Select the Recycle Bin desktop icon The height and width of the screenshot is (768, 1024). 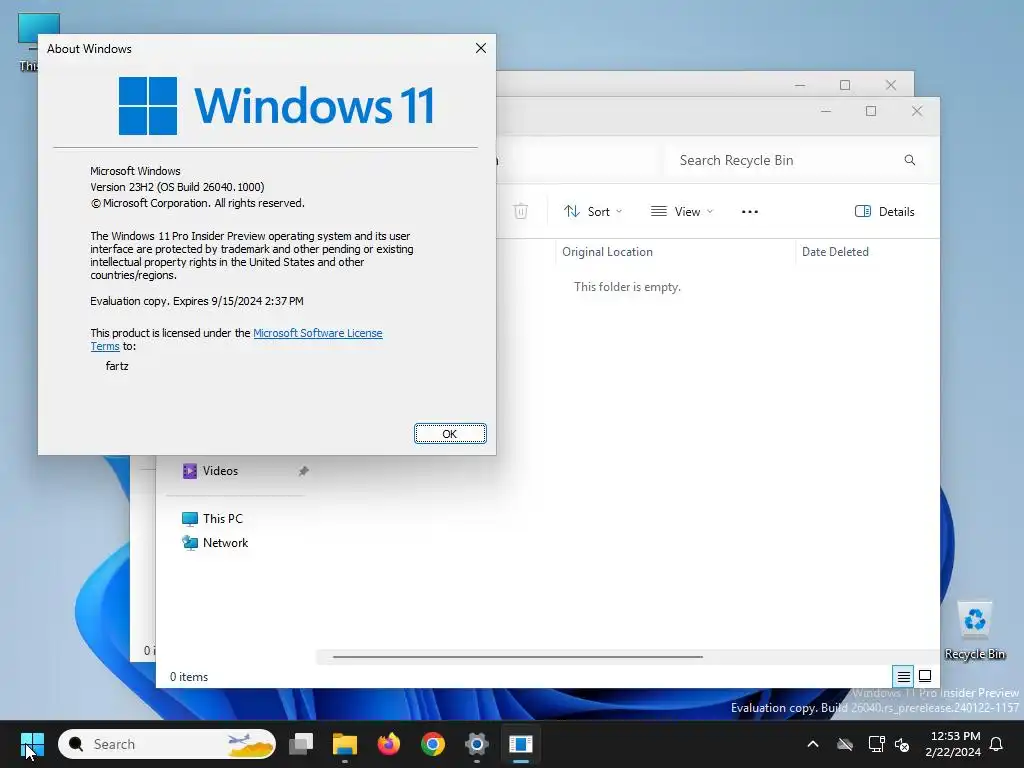(x=975, y=630)
